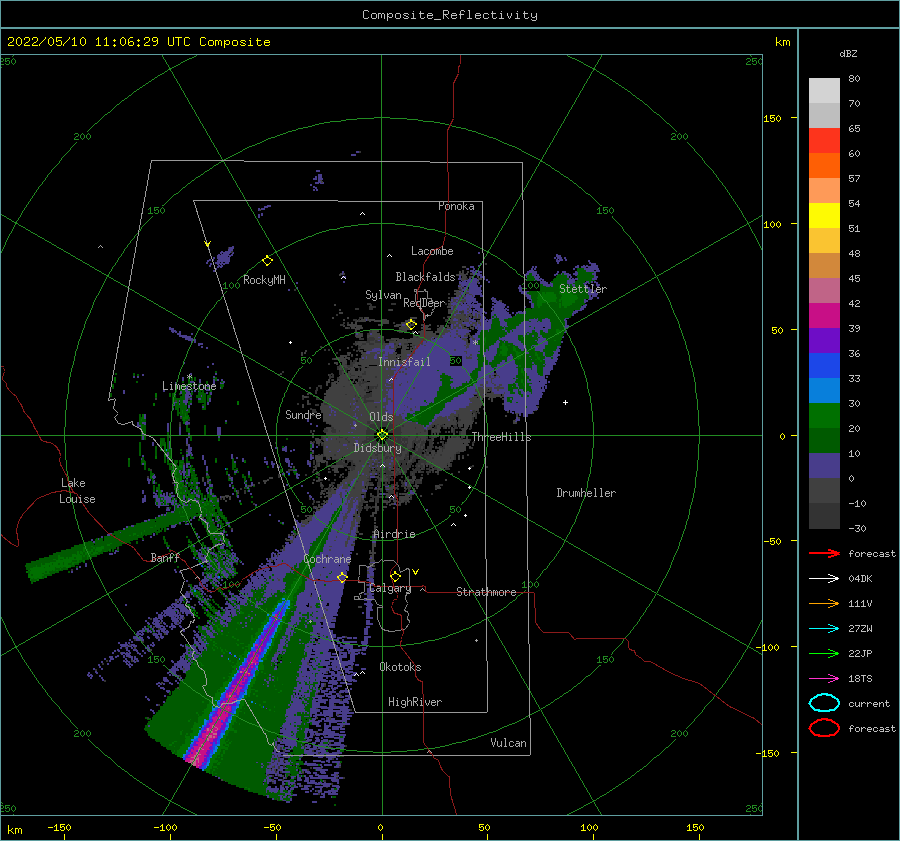The image size is (900, 841).
Task: Select the Drumheller label
Action: (586, 493)
